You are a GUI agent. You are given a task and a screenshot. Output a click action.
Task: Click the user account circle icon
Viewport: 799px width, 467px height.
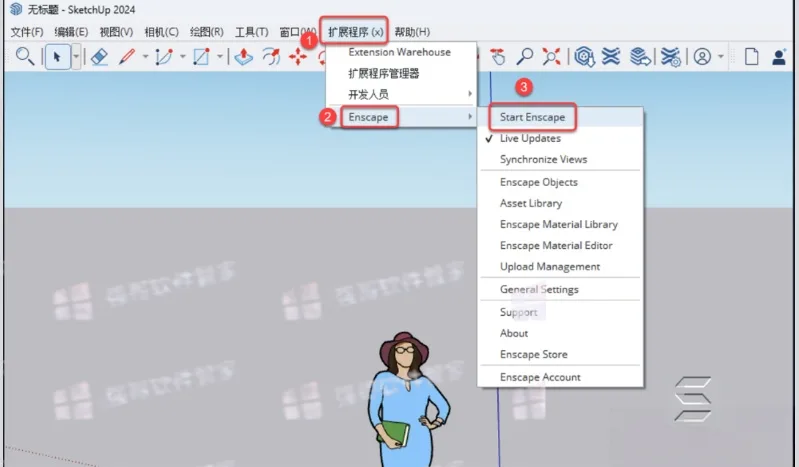coord(702,57)
